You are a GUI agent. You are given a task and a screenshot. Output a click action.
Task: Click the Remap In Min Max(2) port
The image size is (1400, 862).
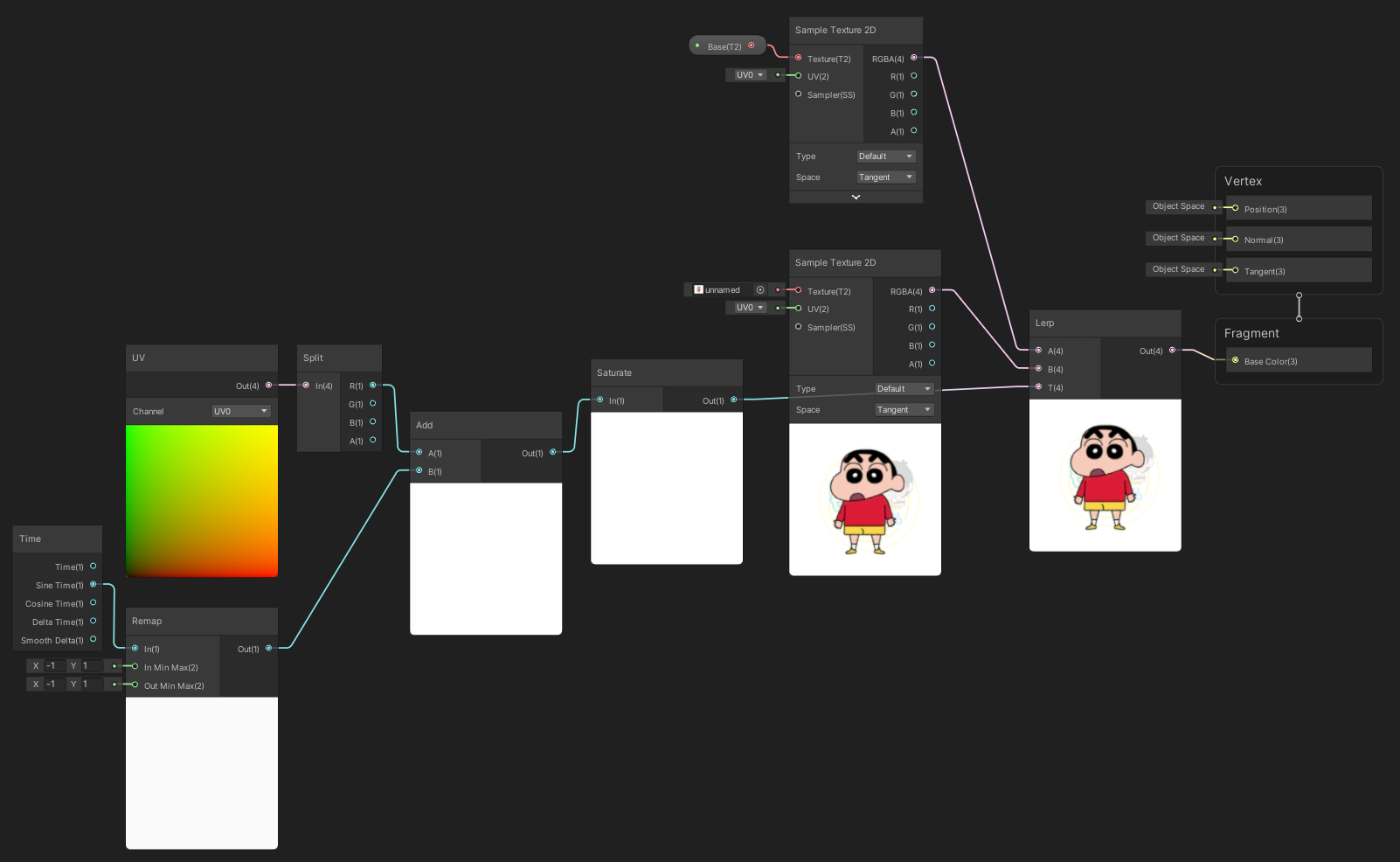click(x=135, y=666)
